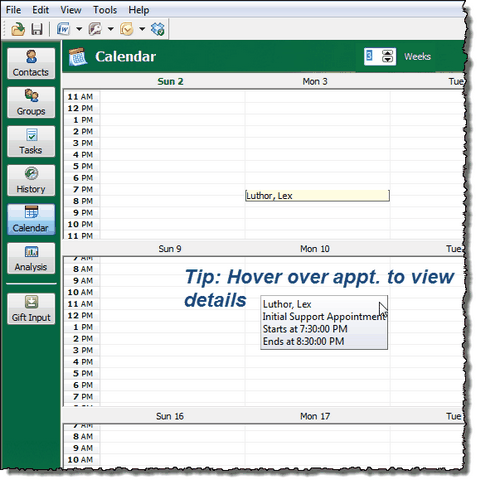Open the History sidebar view
The height and width of the screenshot is (485, 481).
click(31, 180)
